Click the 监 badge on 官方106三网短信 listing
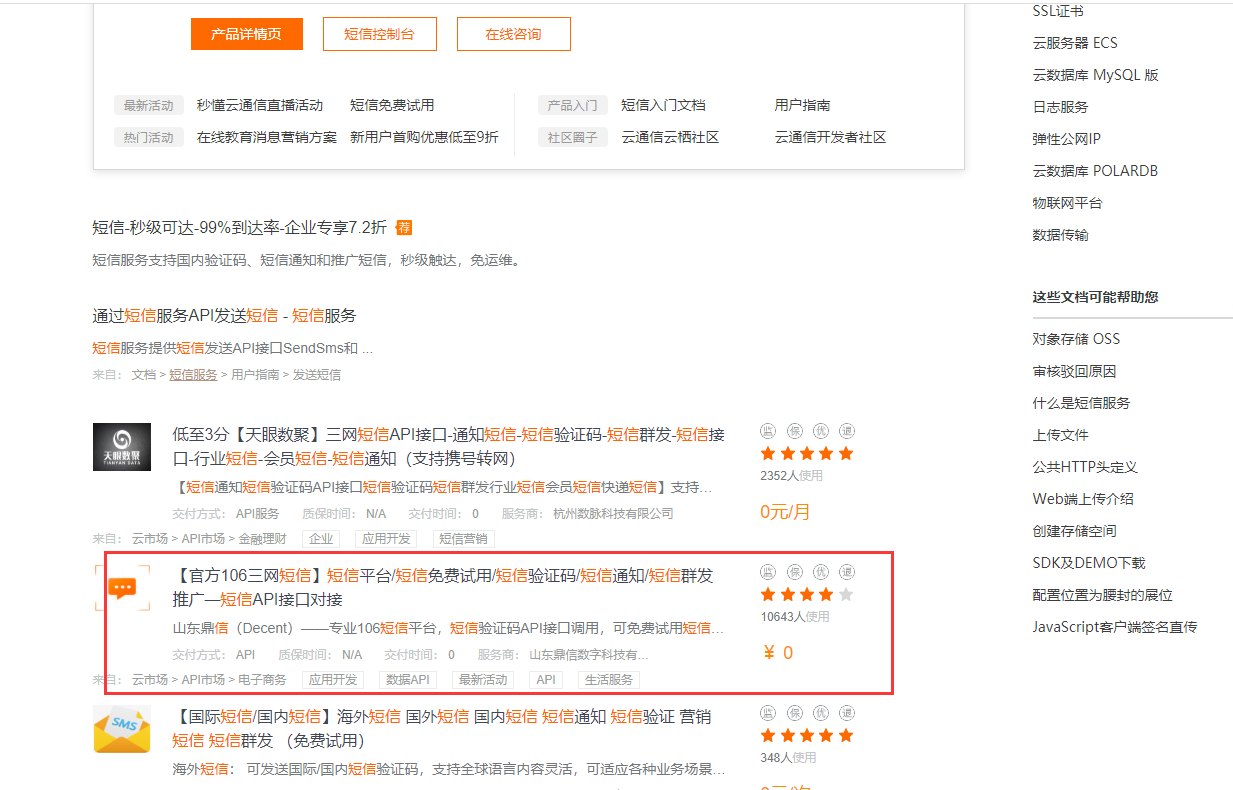This screenshot has height=790, width=1233. (x=768, y=572)
